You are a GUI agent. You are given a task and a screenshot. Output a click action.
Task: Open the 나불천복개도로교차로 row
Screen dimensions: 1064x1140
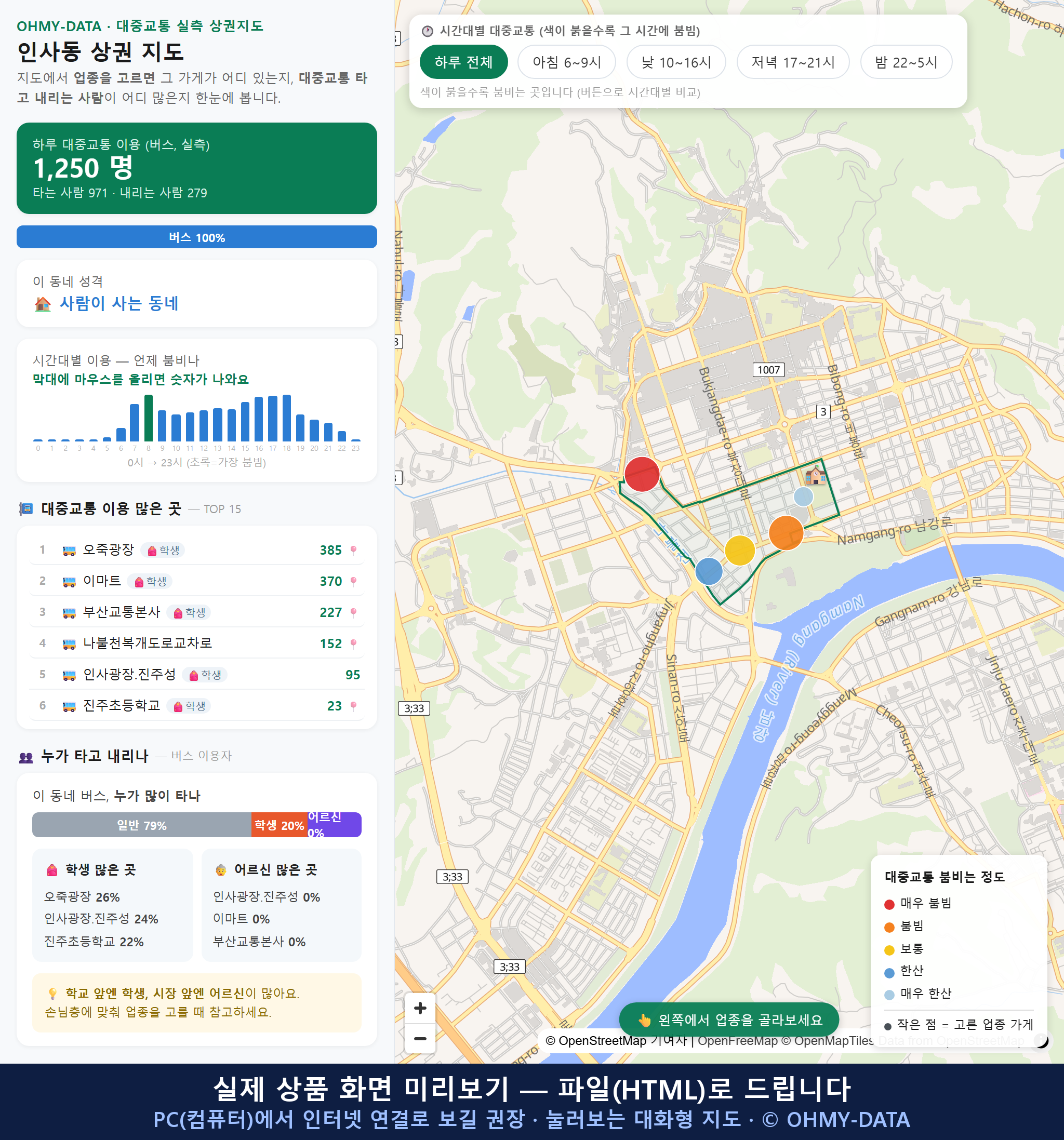coord(197,643)
